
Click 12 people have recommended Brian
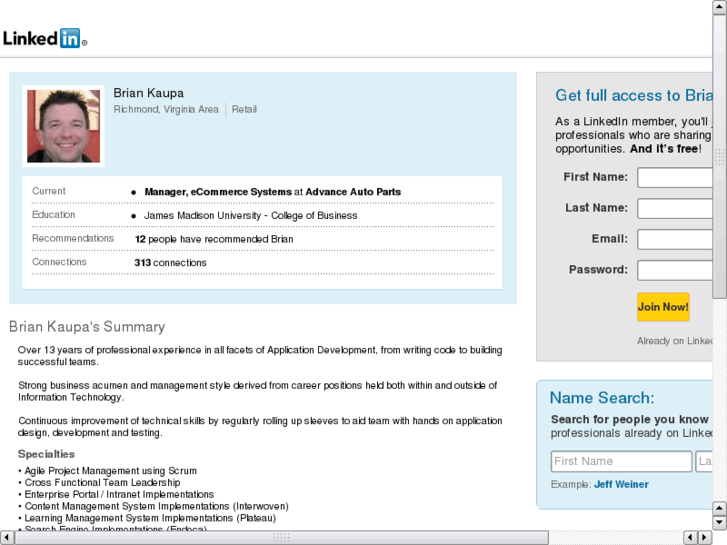click(214, 239)
